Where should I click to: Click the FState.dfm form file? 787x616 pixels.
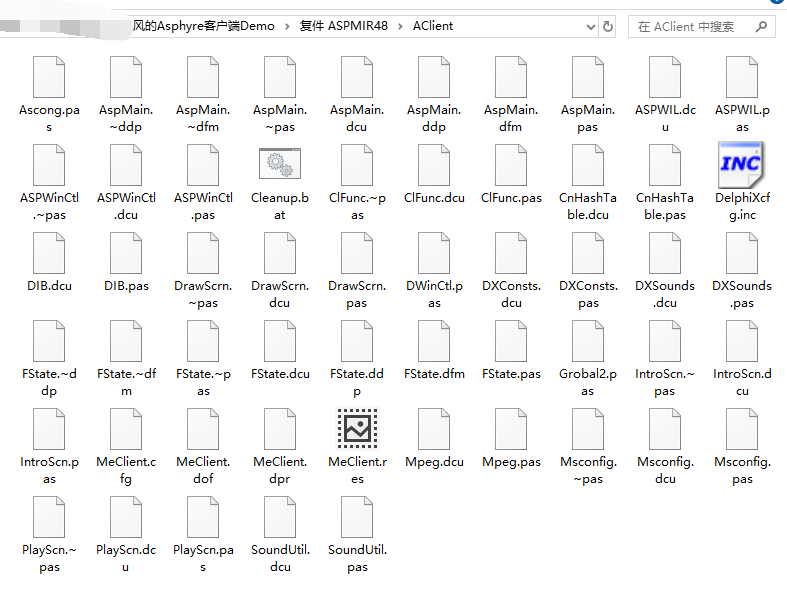(x=434, y=342)
